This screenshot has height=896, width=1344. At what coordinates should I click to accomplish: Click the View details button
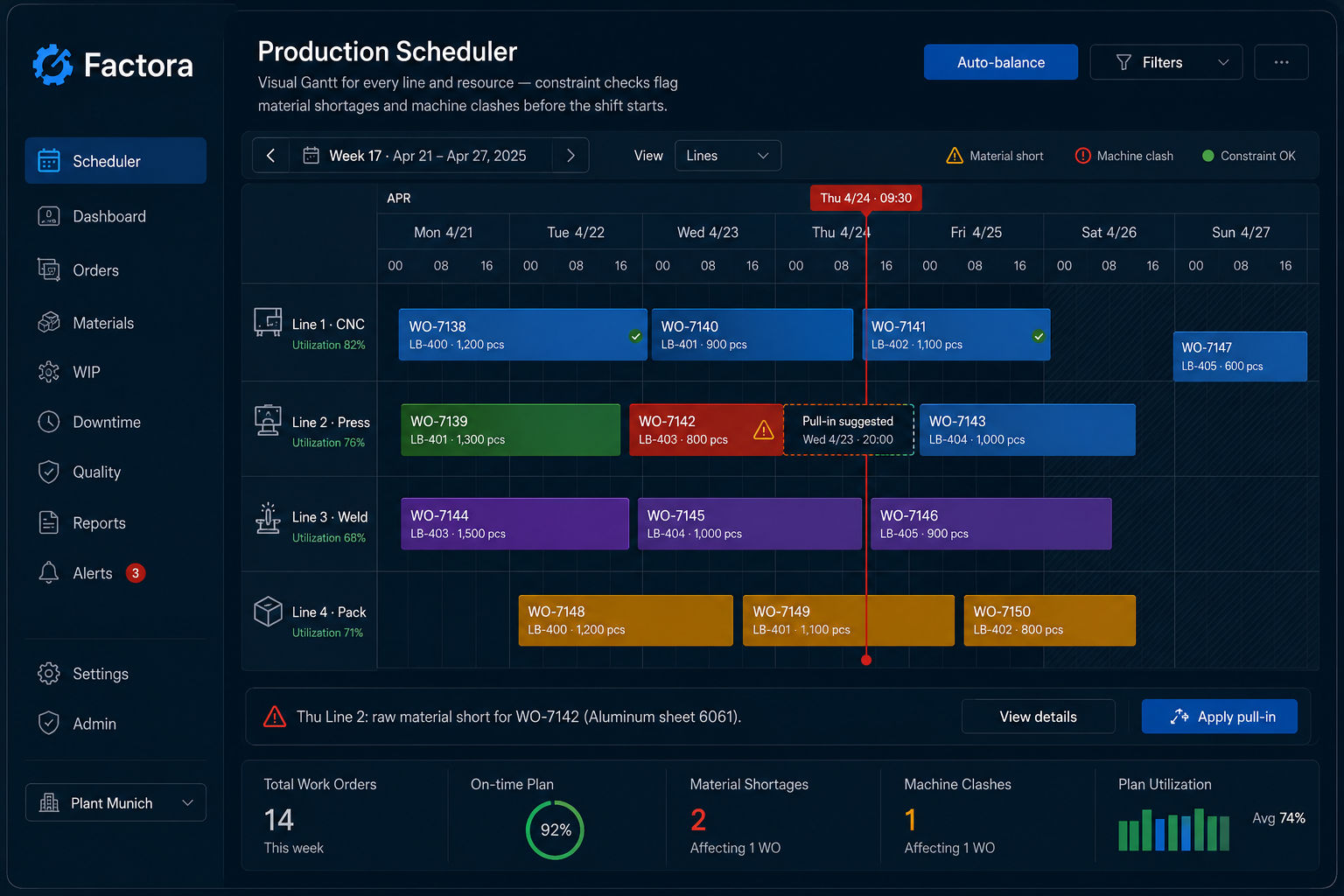click(1039, 717)
